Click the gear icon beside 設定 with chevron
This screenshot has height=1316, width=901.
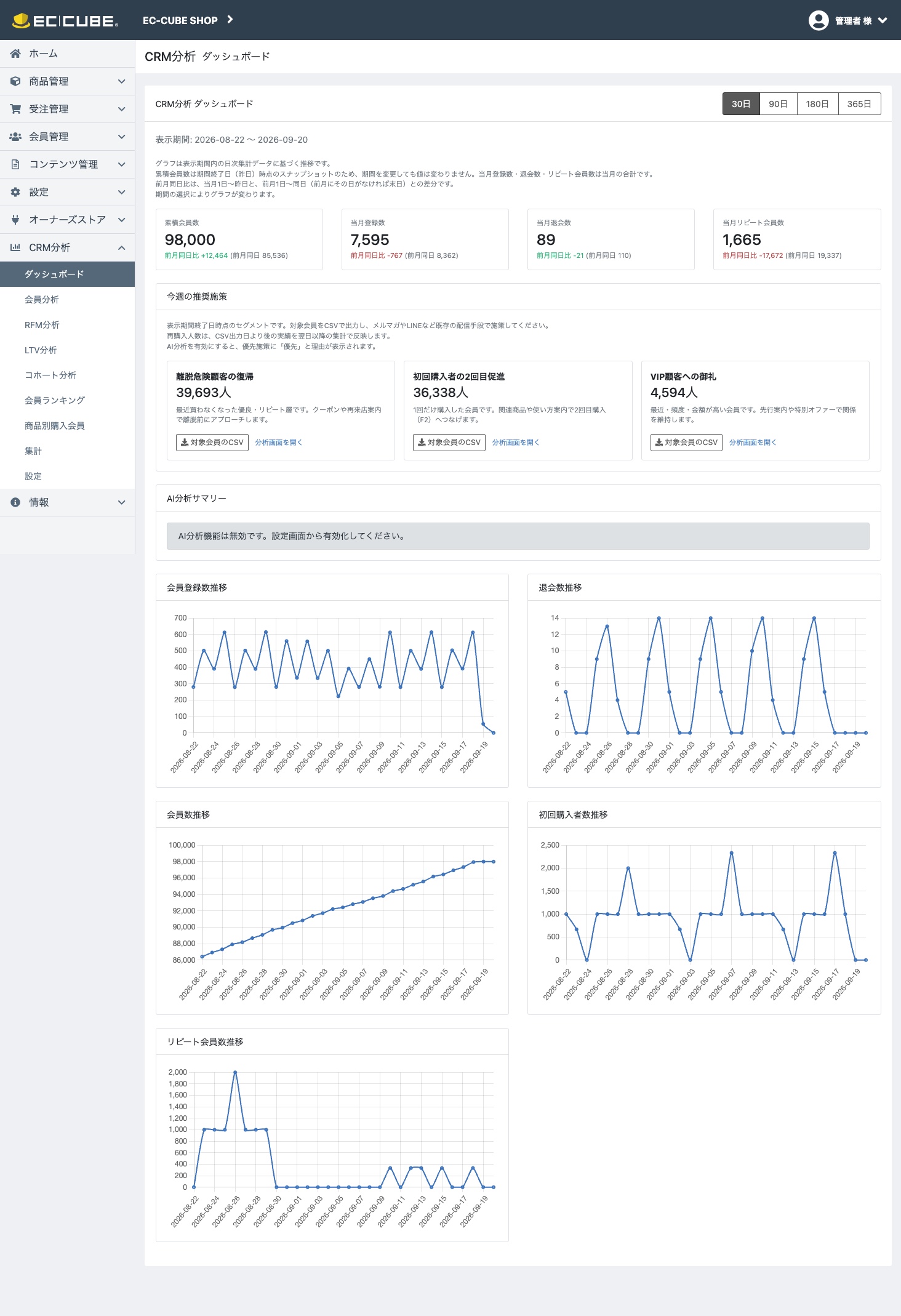pyautogui.click(x=15, y=192)
